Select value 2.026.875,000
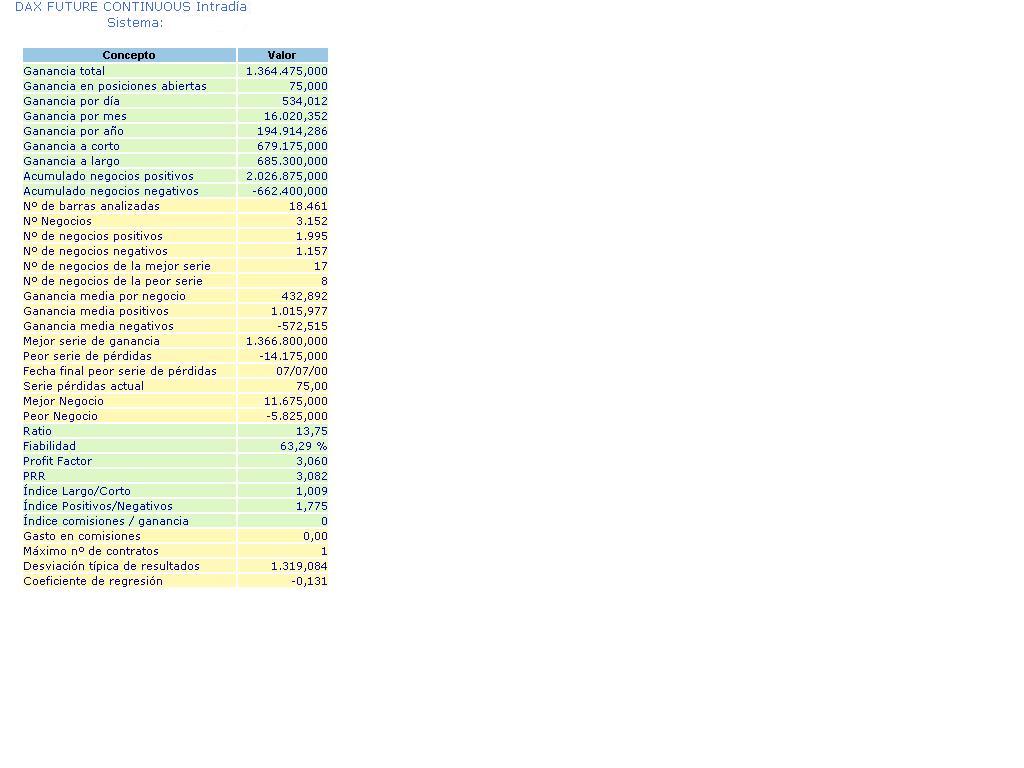This screenshot has height=768, width=1024. [287, 176]
